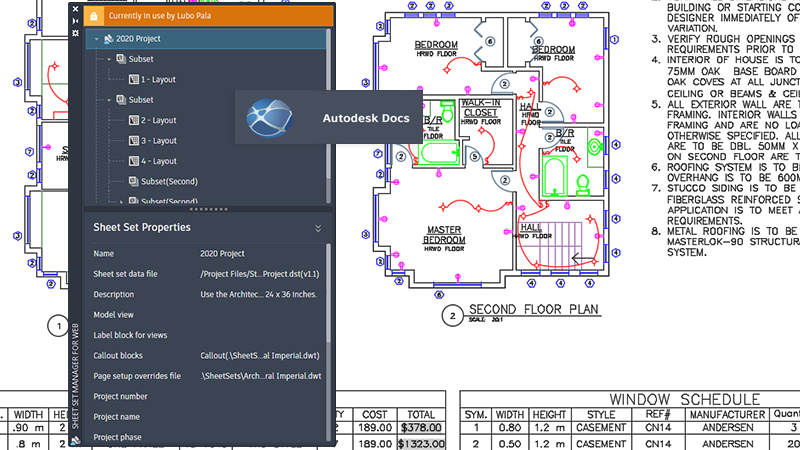Viewport: 800px width, 450px height.
Task: Select the 1 - Layout sheet
Action: 158,80
